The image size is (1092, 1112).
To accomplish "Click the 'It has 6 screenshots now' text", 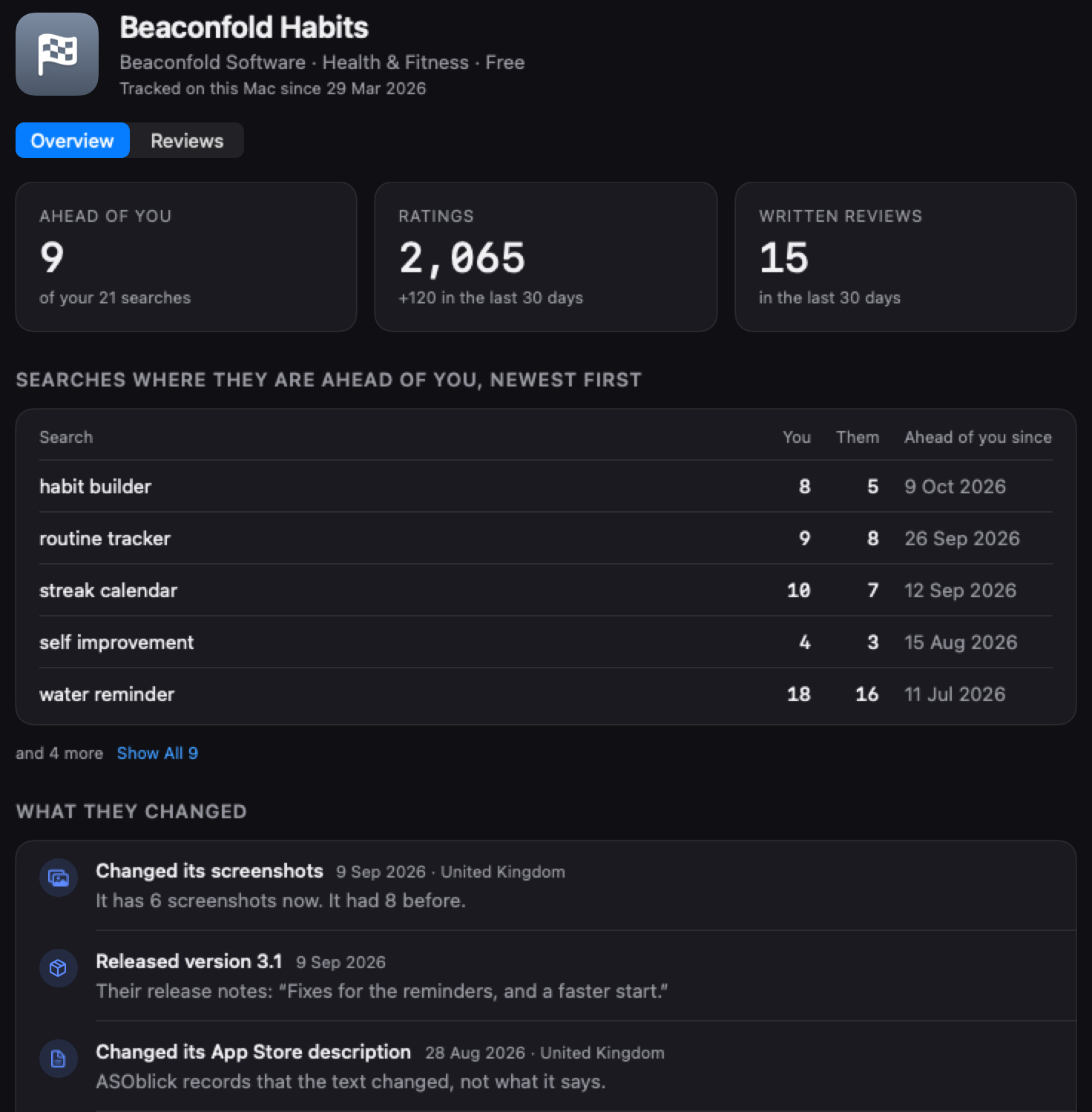I will point(280,901).
